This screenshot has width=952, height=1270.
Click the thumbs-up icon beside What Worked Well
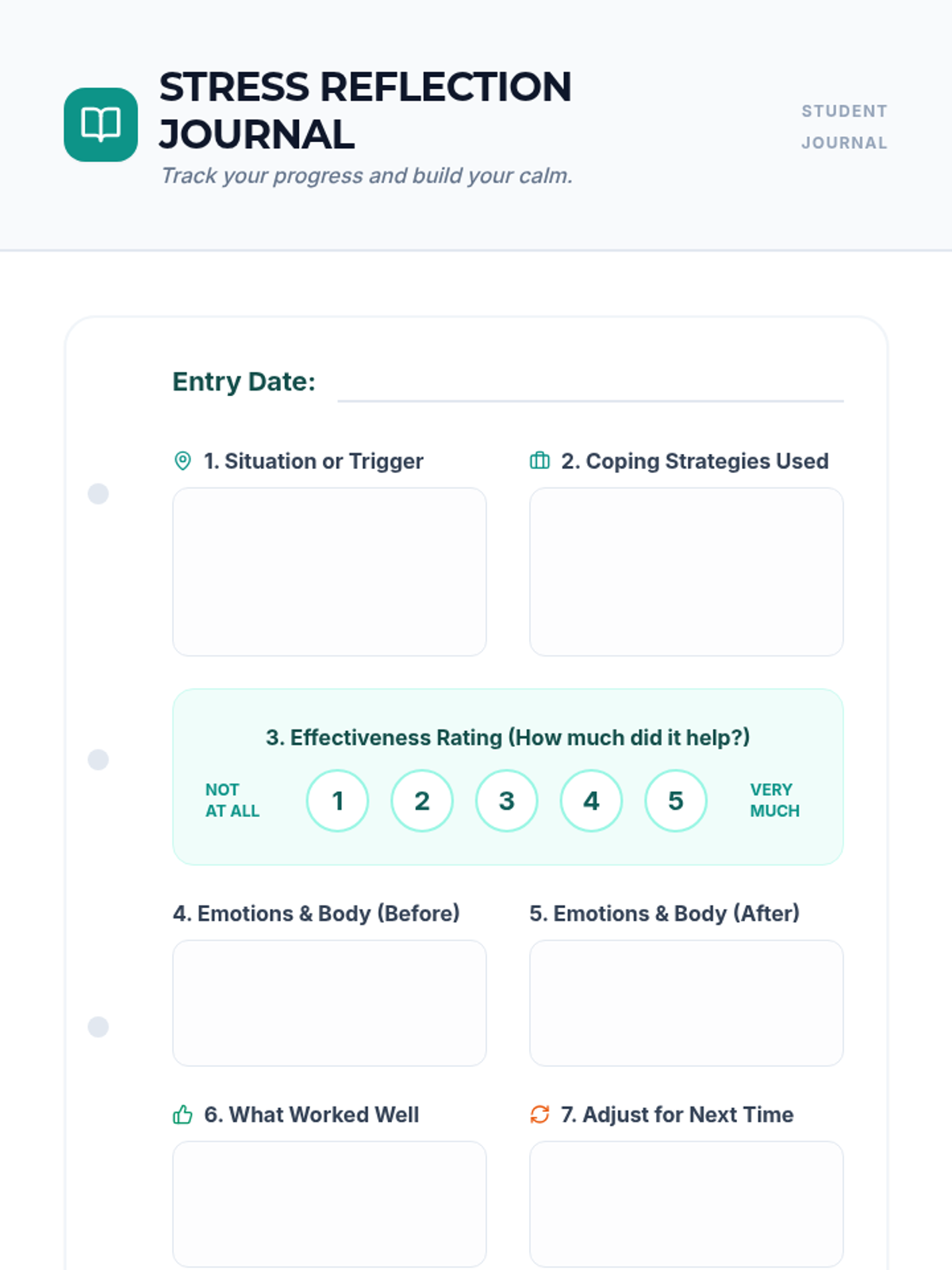(182, 1115)
